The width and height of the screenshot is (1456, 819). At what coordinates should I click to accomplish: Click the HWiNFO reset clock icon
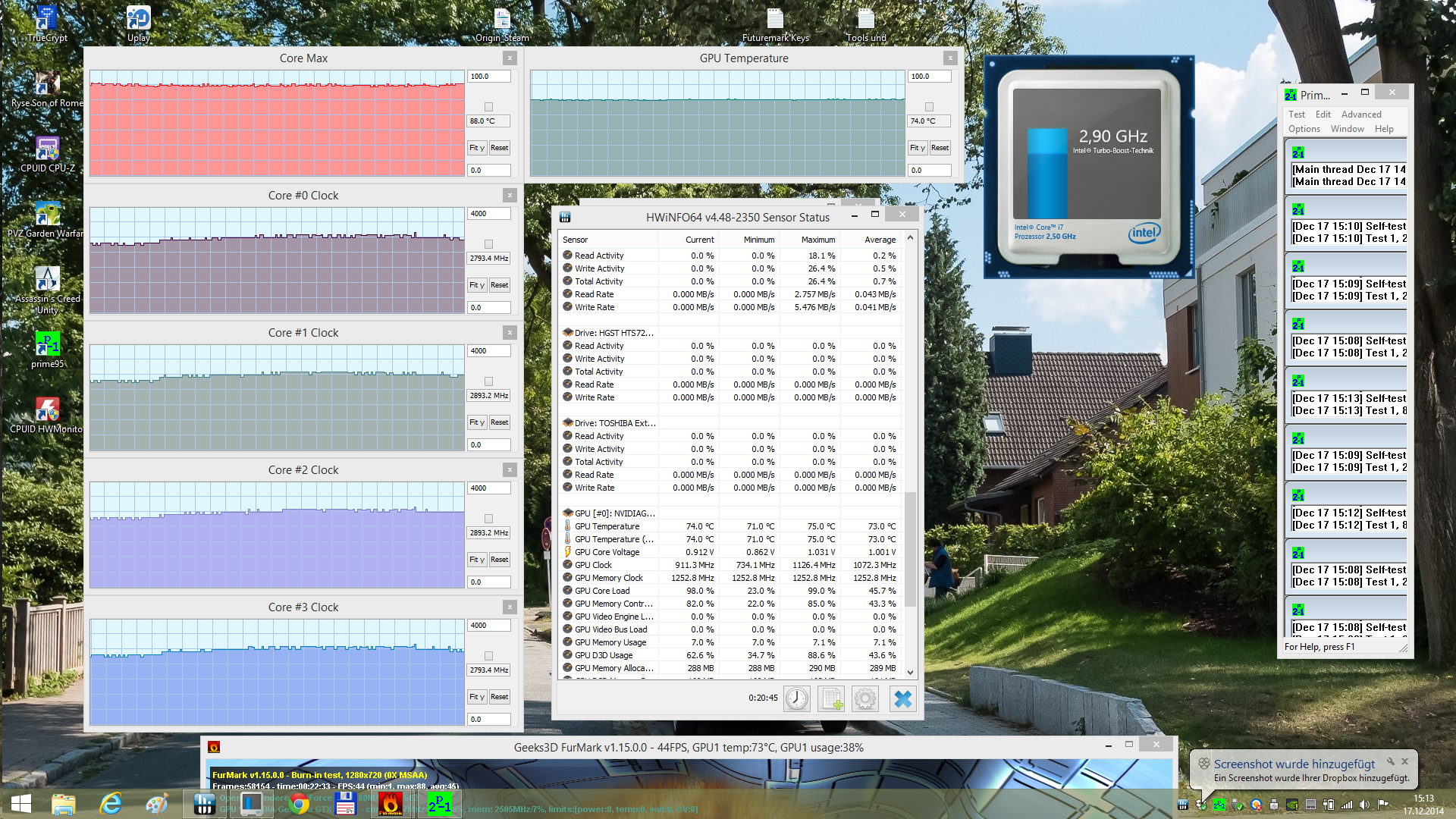[x=796, y=698]
